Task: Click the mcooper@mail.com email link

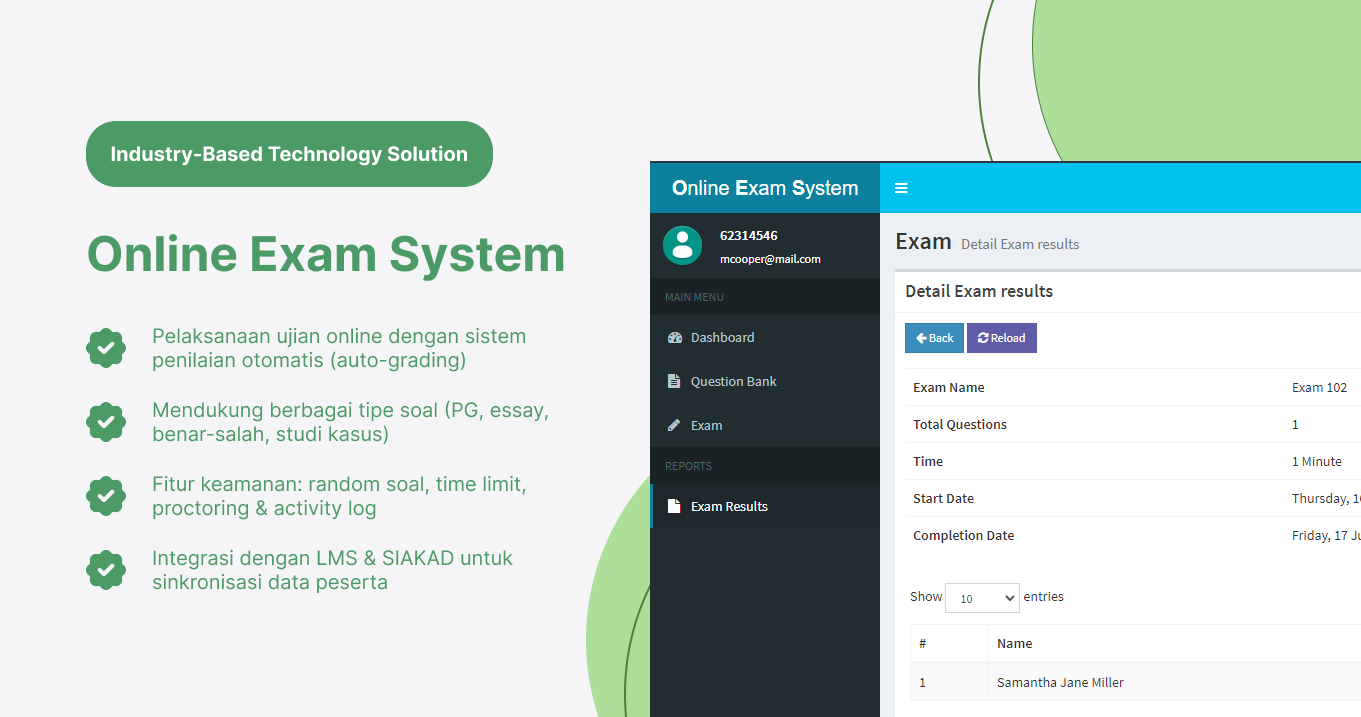Action: tap(770, 258)
